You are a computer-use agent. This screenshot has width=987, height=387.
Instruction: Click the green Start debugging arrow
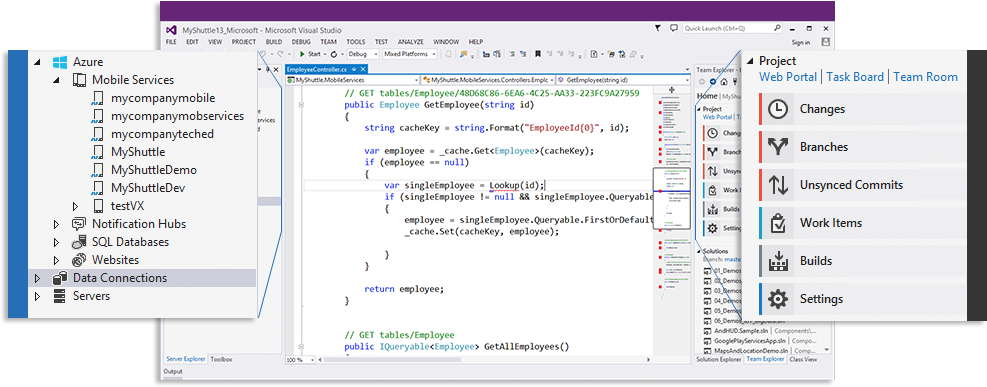coord(303,54)
